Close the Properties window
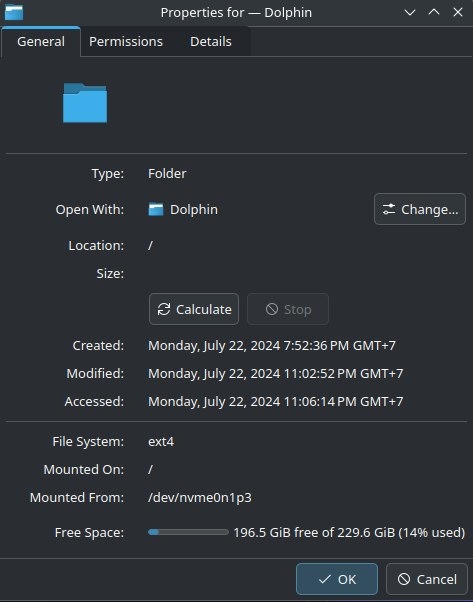This screenshot has height=602, width=473. (x=458, y=12)
